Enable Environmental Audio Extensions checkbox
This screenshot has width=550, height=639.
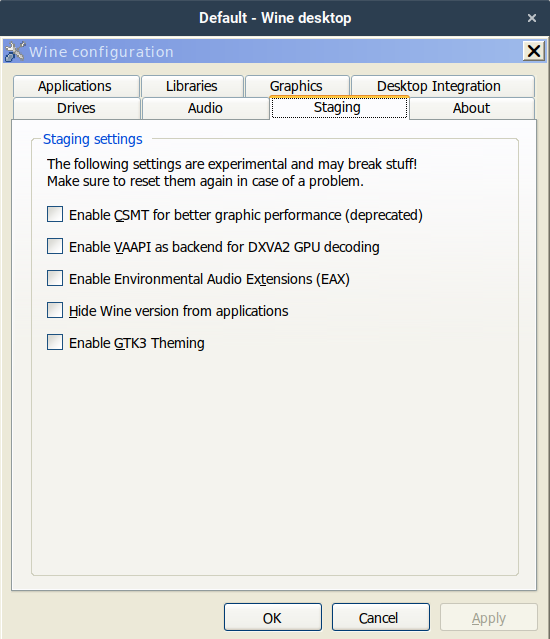pyautogui.click(x=55, y=278)
